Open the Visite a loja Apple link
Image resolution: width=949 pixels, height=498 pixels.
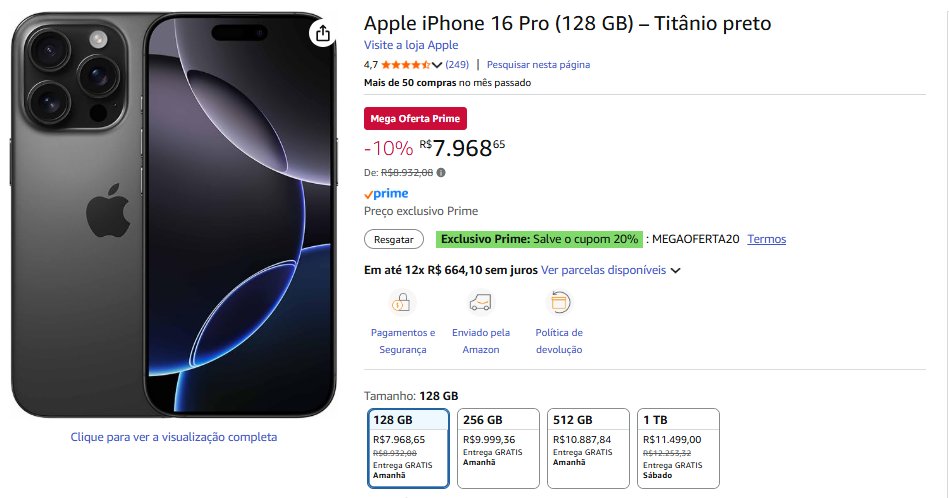click(x=411, y=45)
